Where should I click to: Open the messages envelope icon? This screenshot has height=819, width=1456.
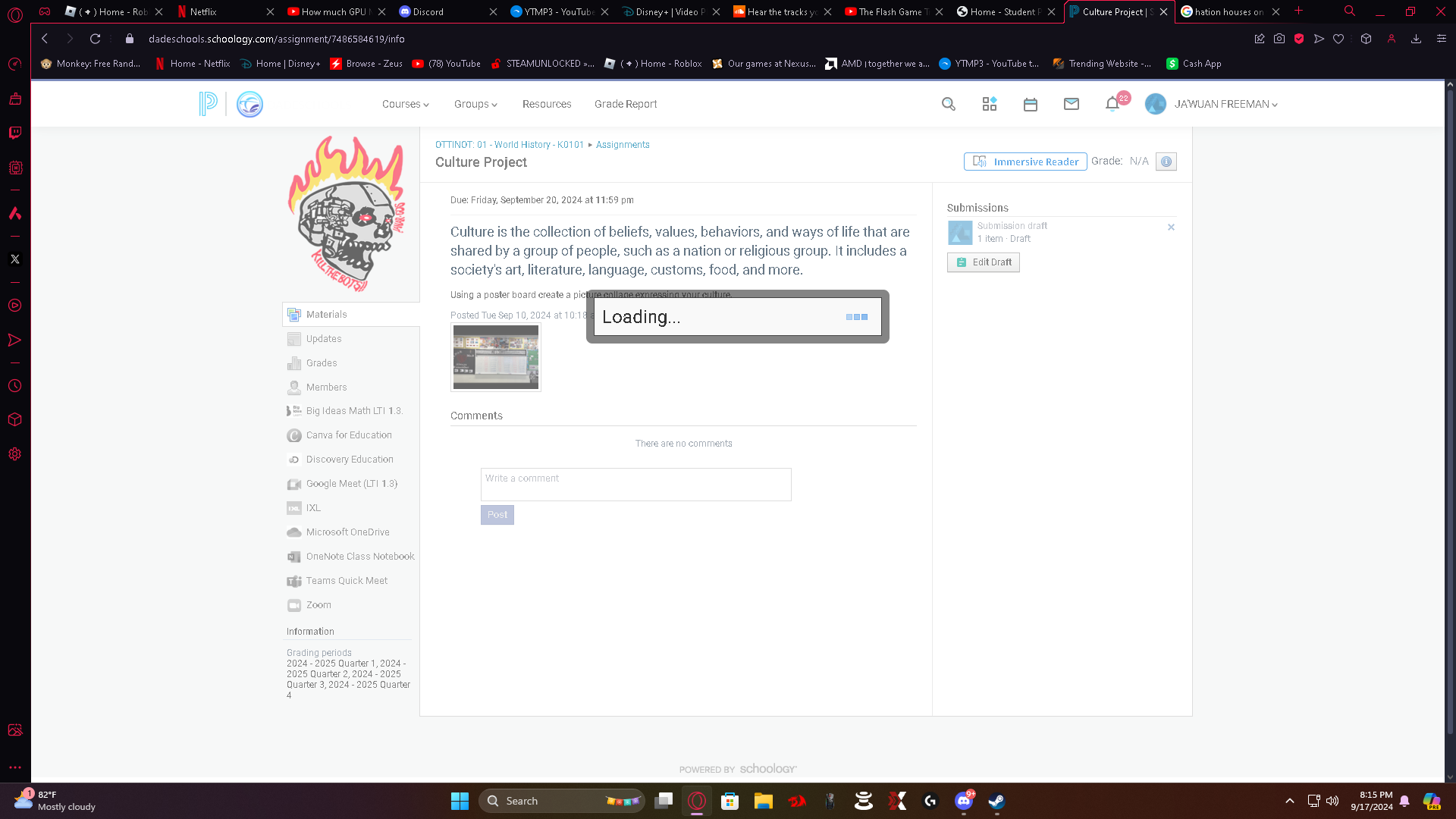click(x=1071, y=104)
